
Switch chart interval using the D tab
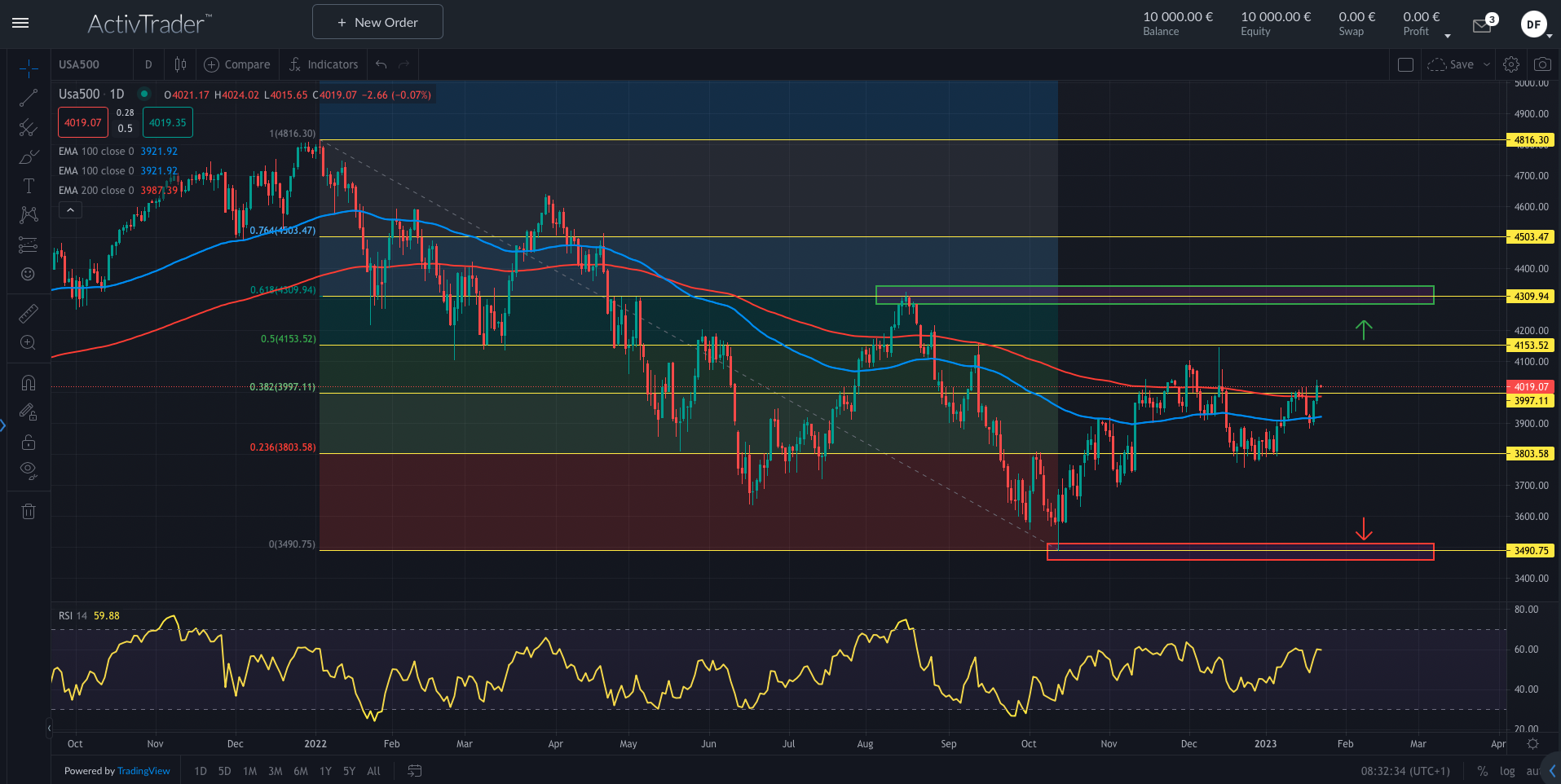pyautogui.click(x=148, y=64)
